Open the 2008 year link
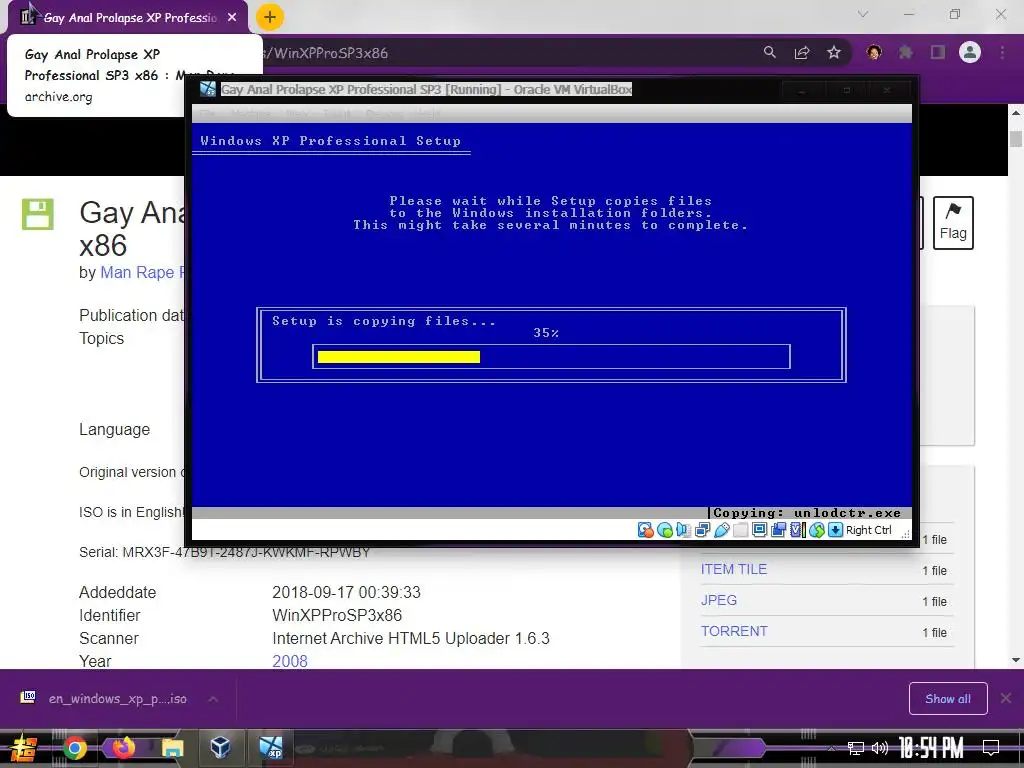 click(289, 661)
